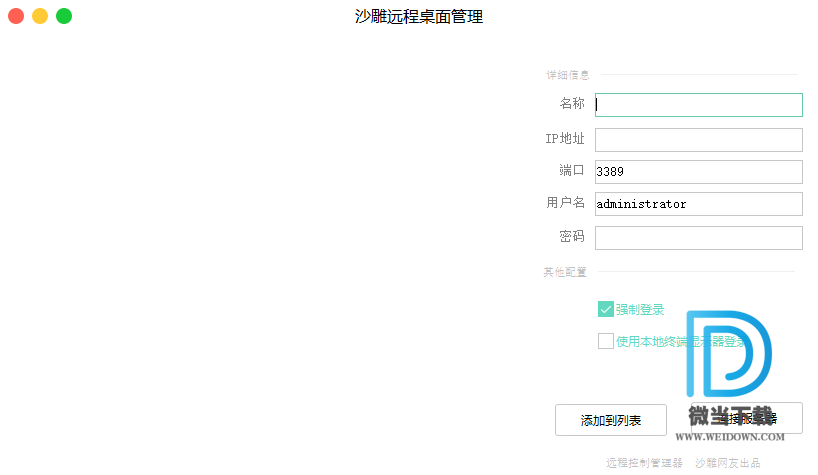
Task: Click the 详细信息 section header
Action: tap(567, 75)
